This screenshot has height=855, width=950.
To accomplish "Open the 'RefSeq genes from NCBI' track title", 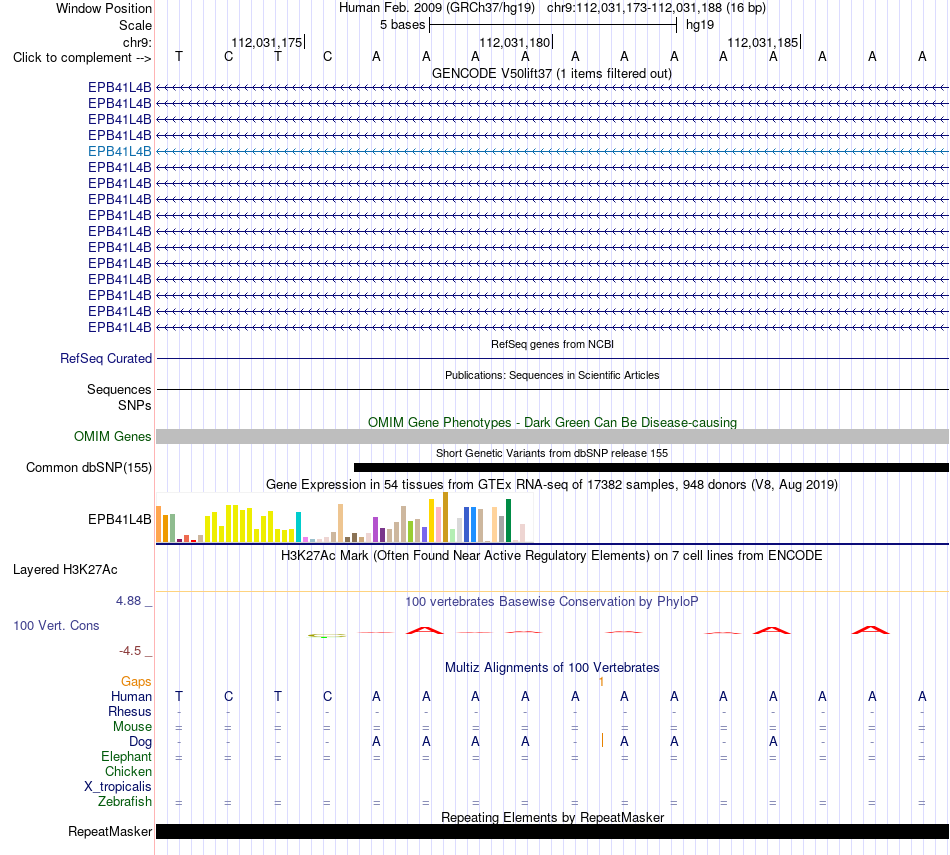I will 552,344.
